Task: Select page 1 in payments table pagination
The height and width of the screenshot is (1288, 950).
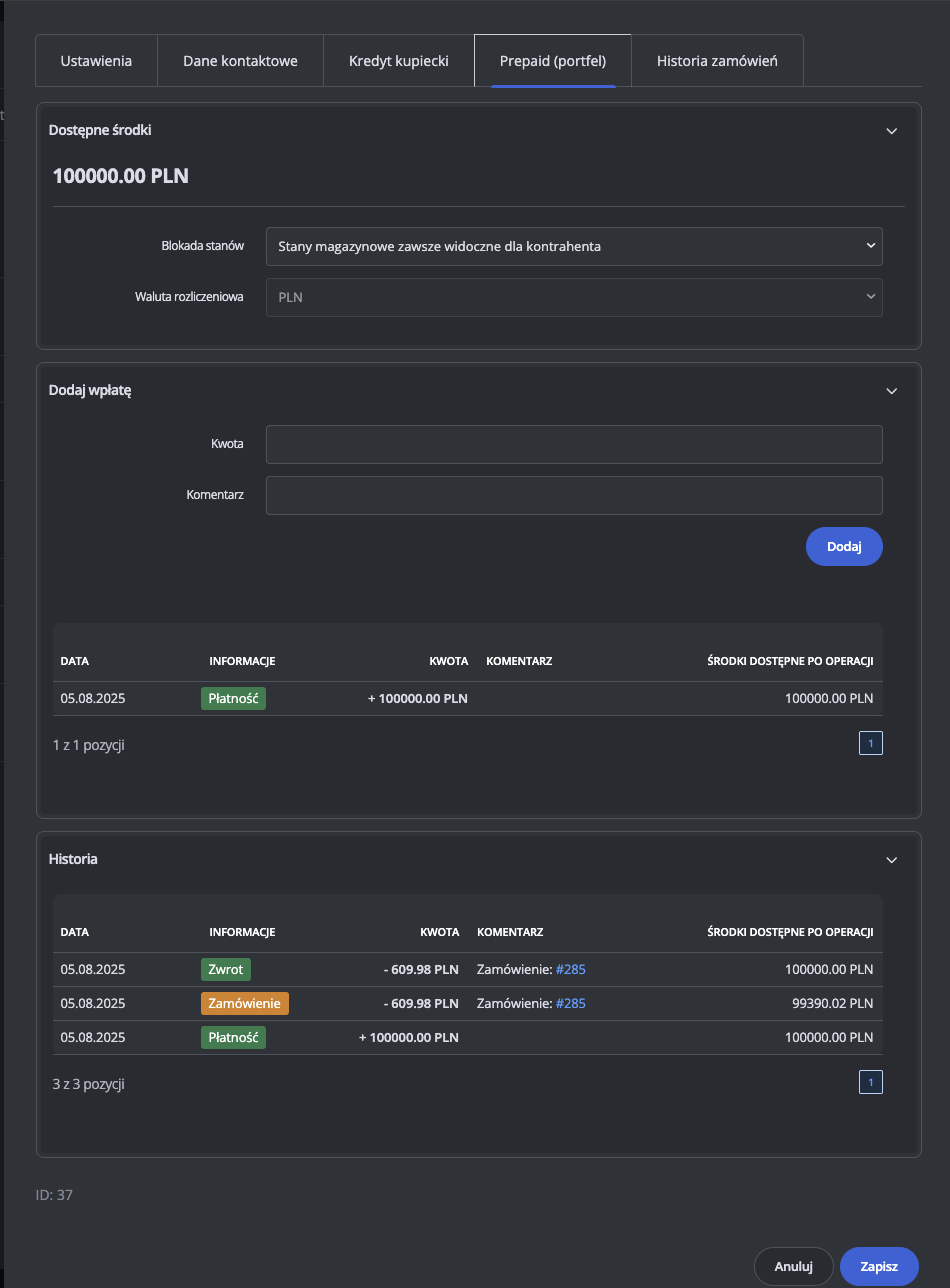Action: click(x=870, y=744)
